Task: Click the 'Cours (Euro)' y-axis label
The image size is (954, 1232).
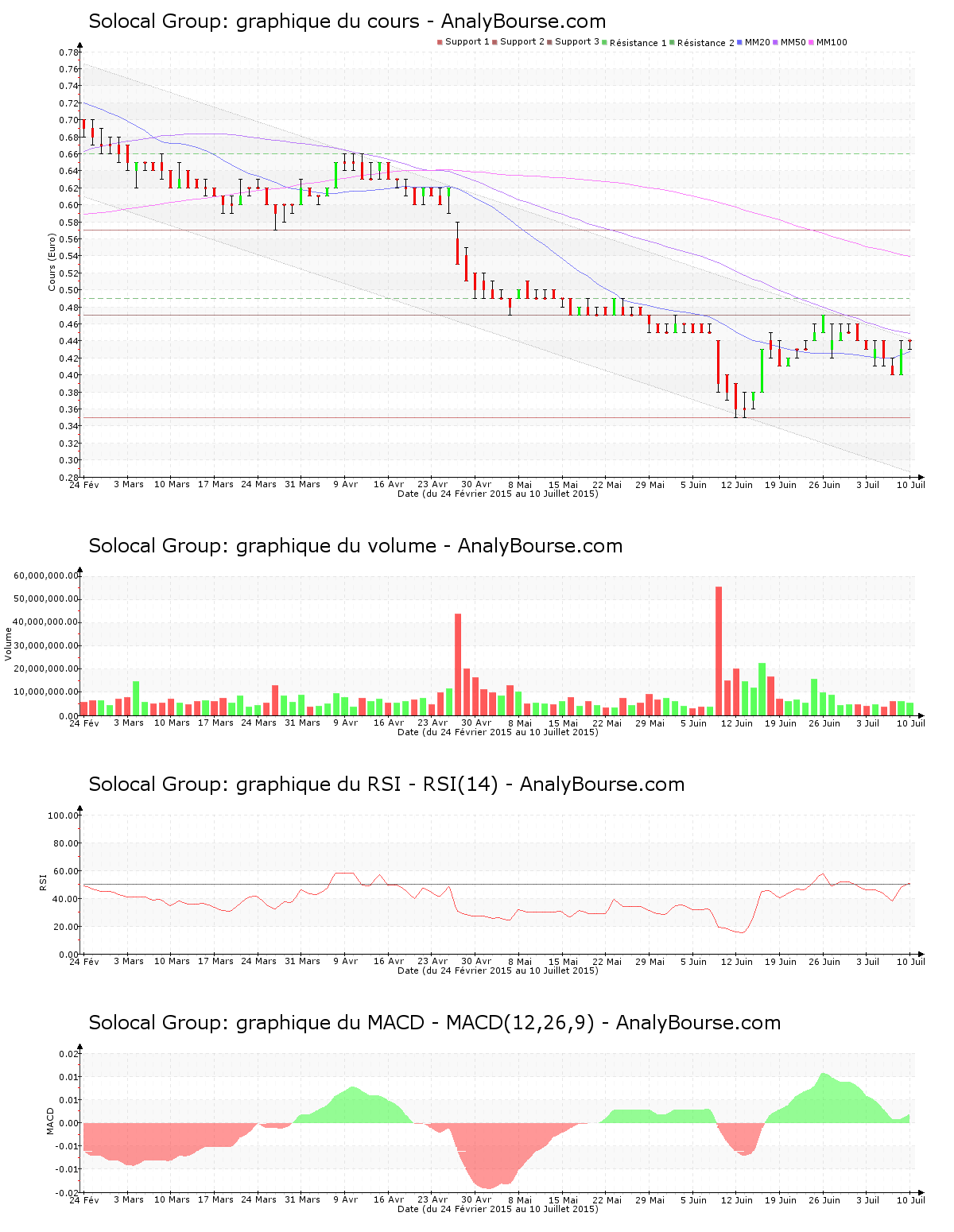Action: click(52, 262)
